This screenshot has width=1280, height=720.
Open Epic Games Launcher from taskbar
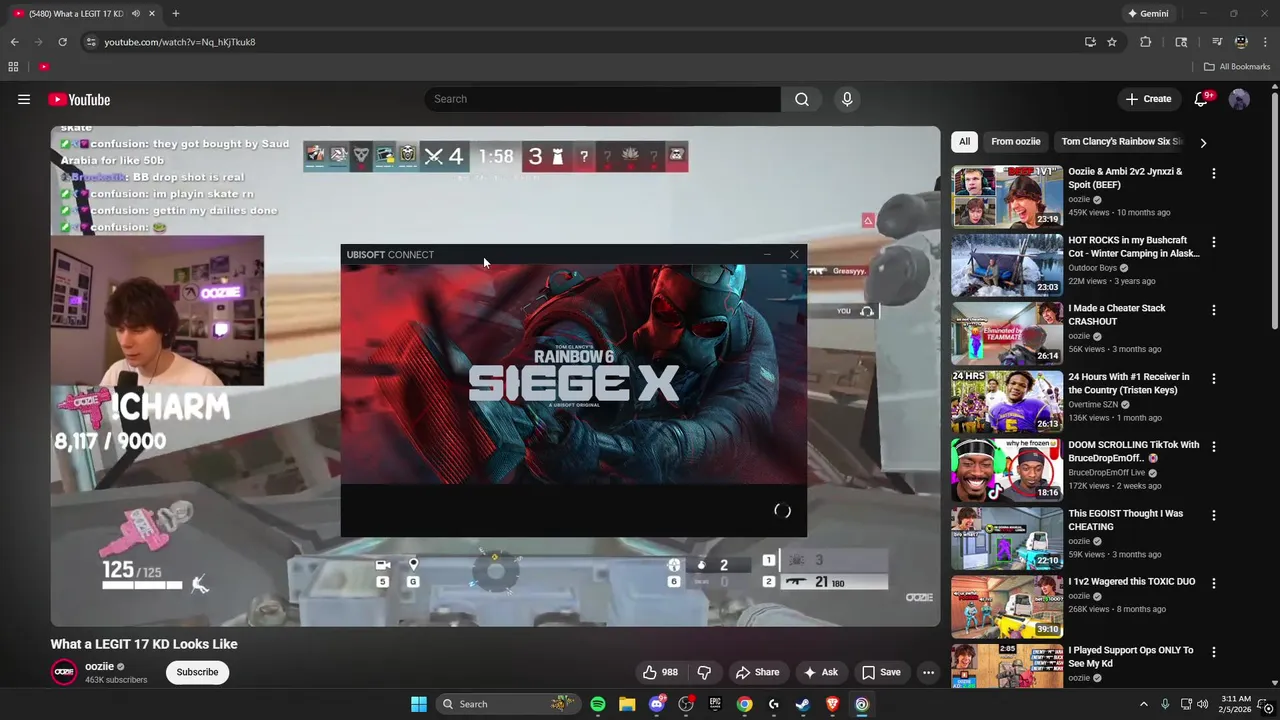(715, 704)
